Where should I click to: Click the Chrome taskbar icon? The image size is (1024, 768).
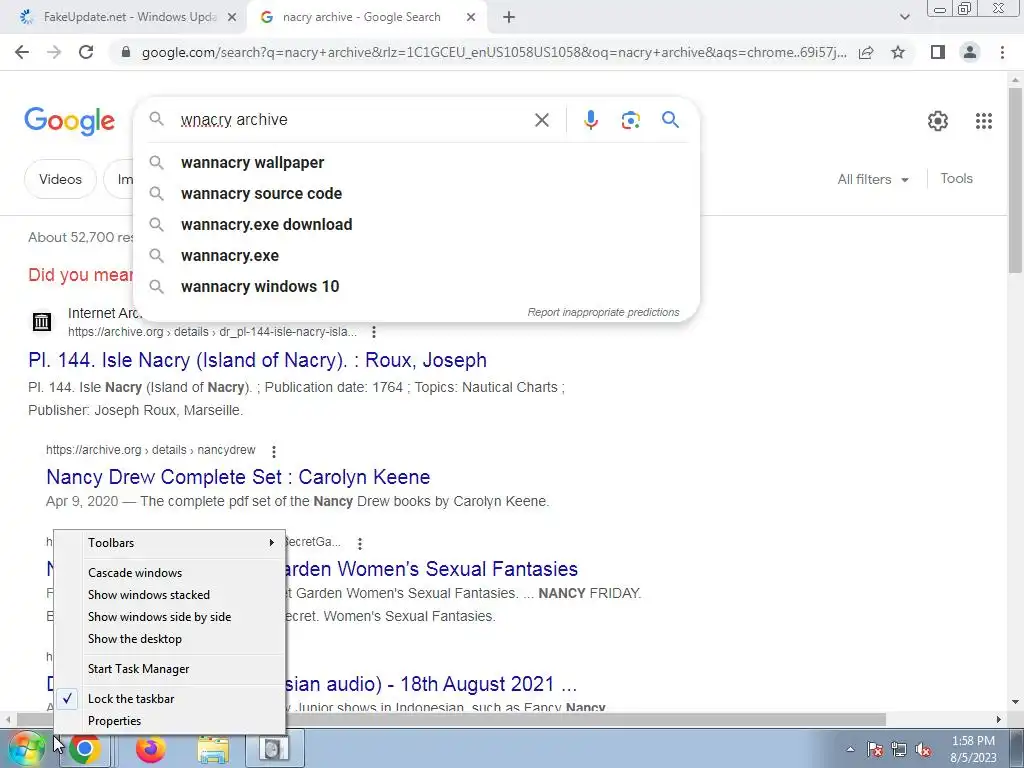click(85, 748)
